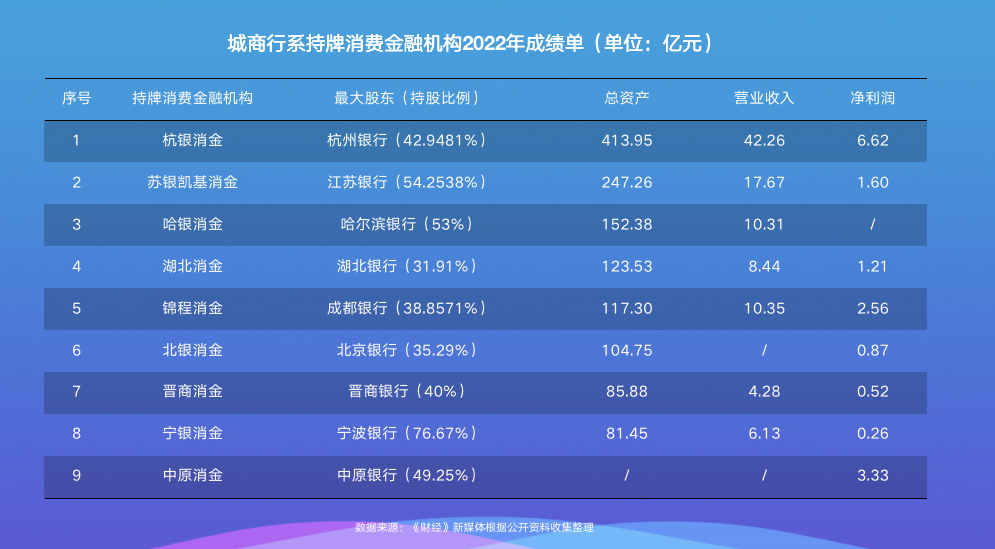The image size is (995, 549).
Task: Select row number 5 in 序号 column
Action: point(76,308)
